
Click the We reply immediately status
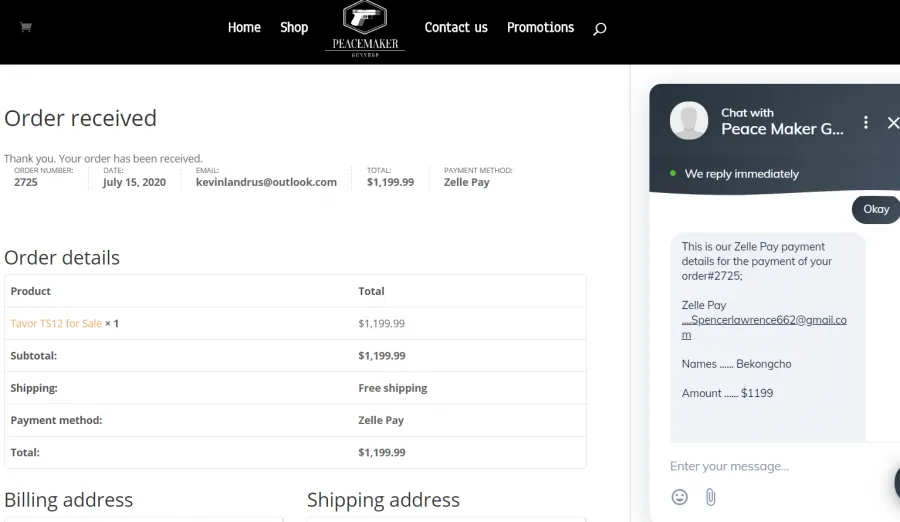tap(742, 174)
